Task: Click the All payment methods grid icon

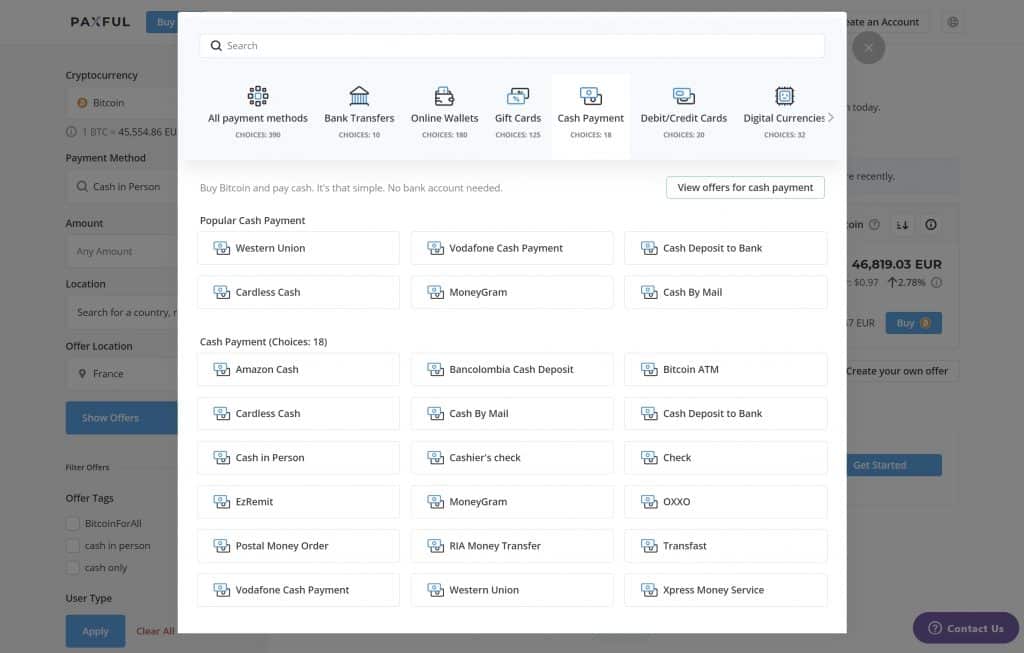Action: pos(258,96)
